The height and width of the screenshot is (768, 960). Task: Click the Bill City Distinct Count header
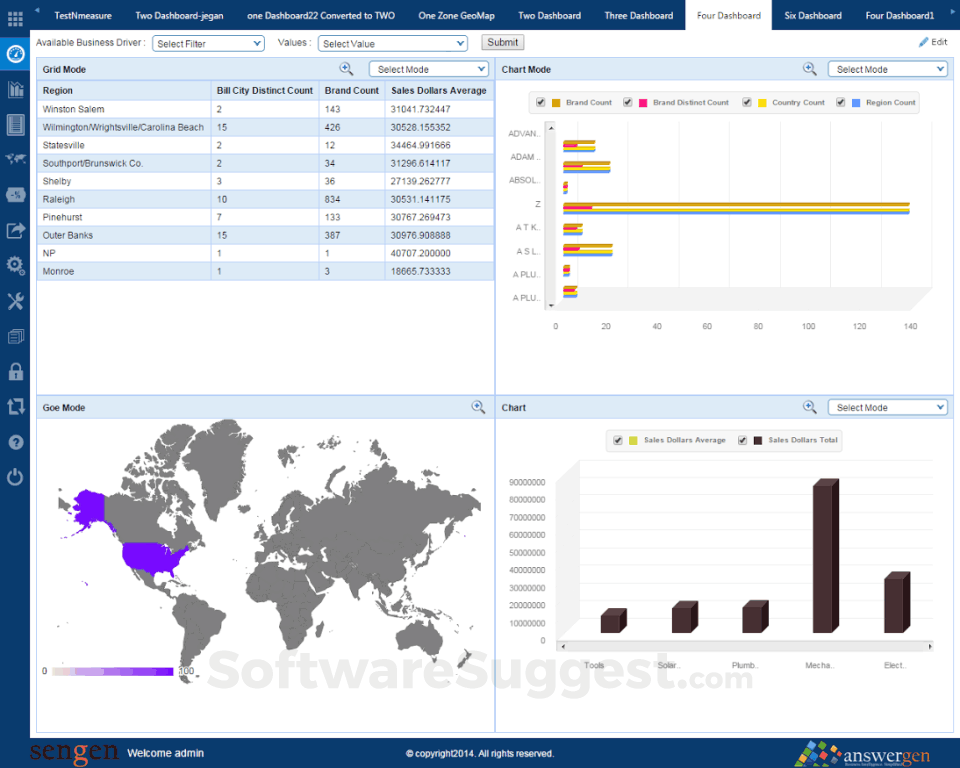[265, 91]
